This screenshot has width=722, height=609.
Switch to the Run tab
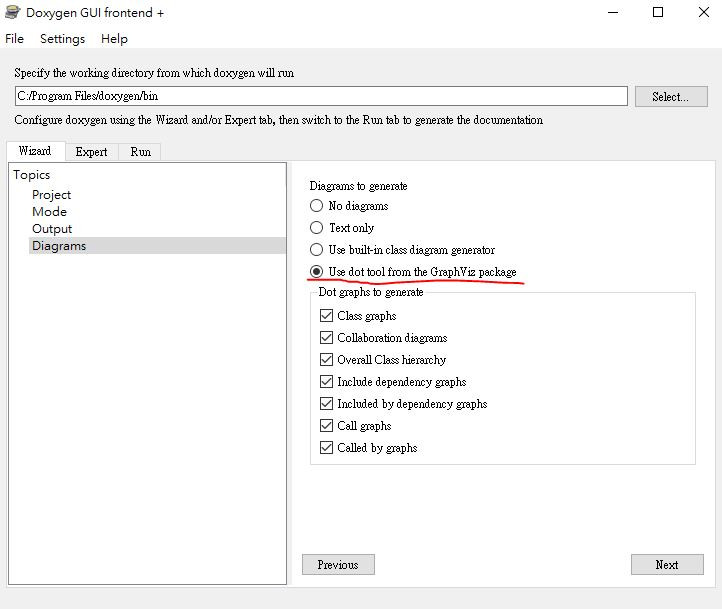point(140,152)
